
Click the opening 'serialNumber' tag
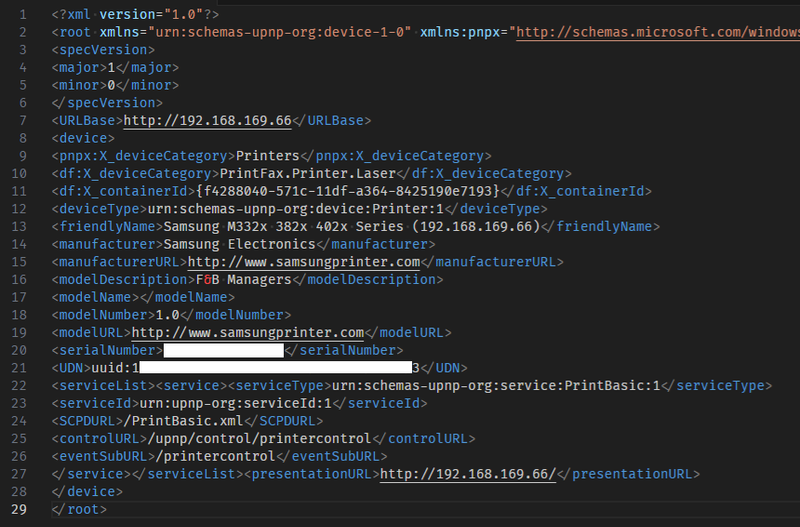pos(107,350)
